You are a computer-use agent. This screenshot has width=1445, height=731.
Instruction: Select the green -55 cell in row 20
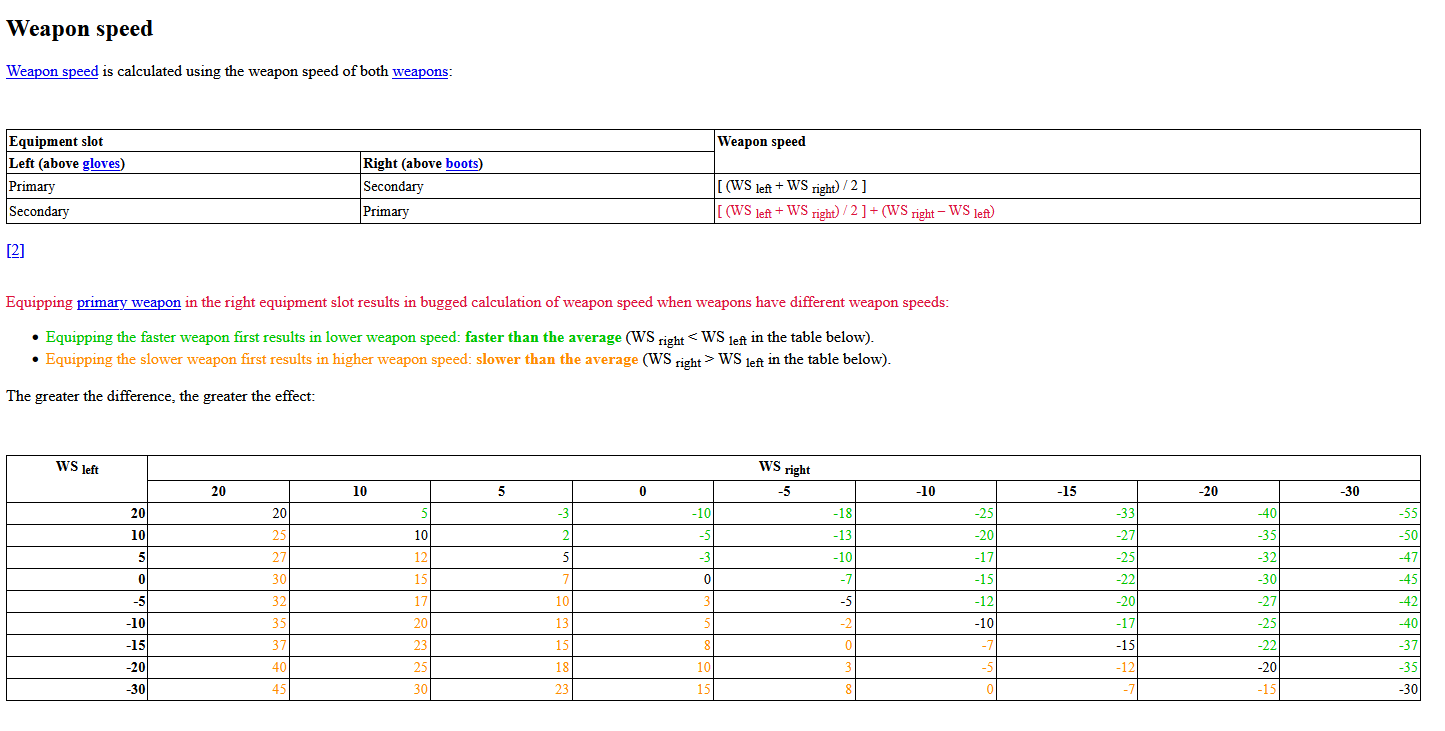[1350, 513]
